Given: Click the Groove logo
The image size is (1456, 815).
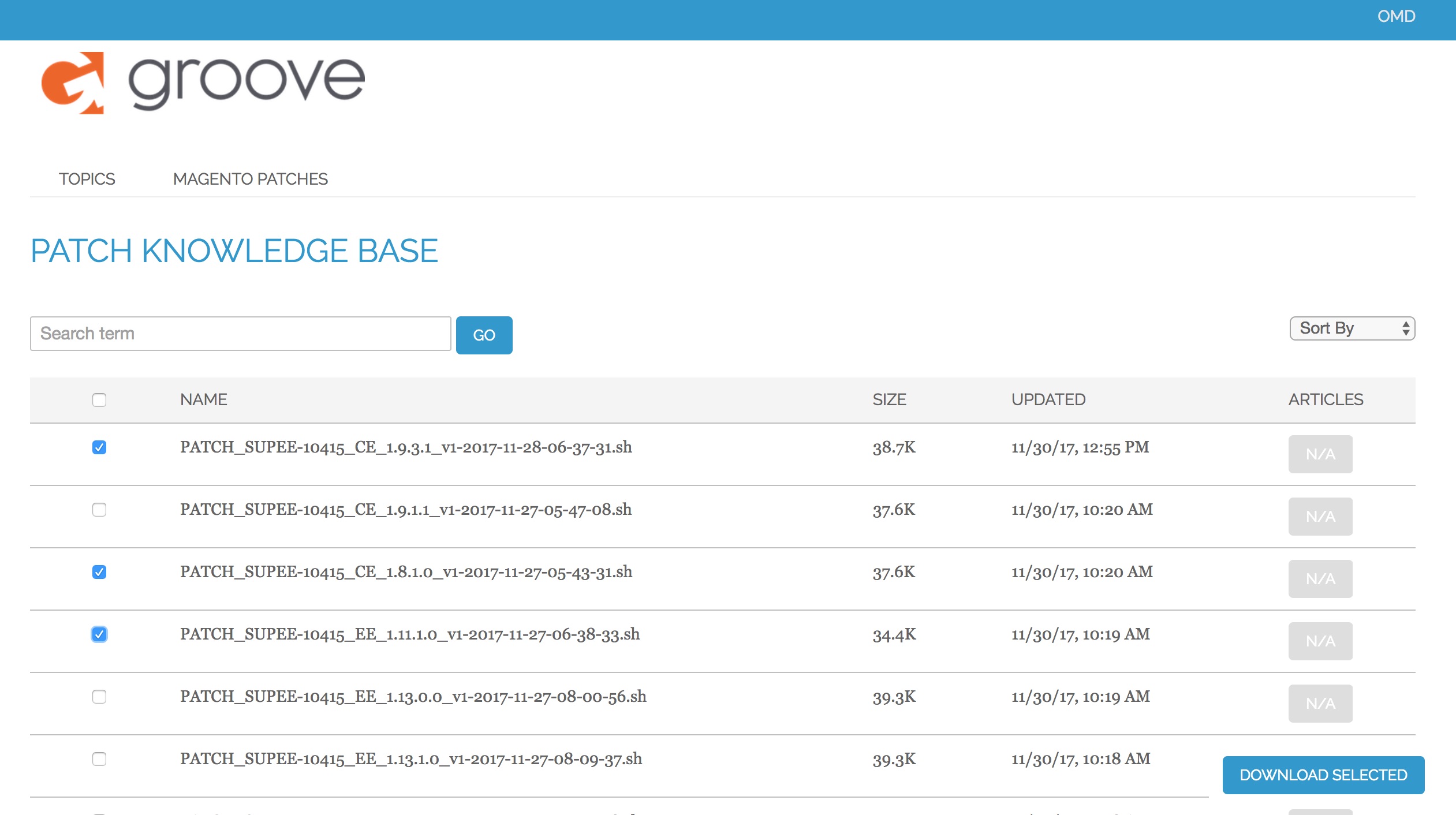Looking at the screenshot, I should pyautogui.click(x=203, y=83).
